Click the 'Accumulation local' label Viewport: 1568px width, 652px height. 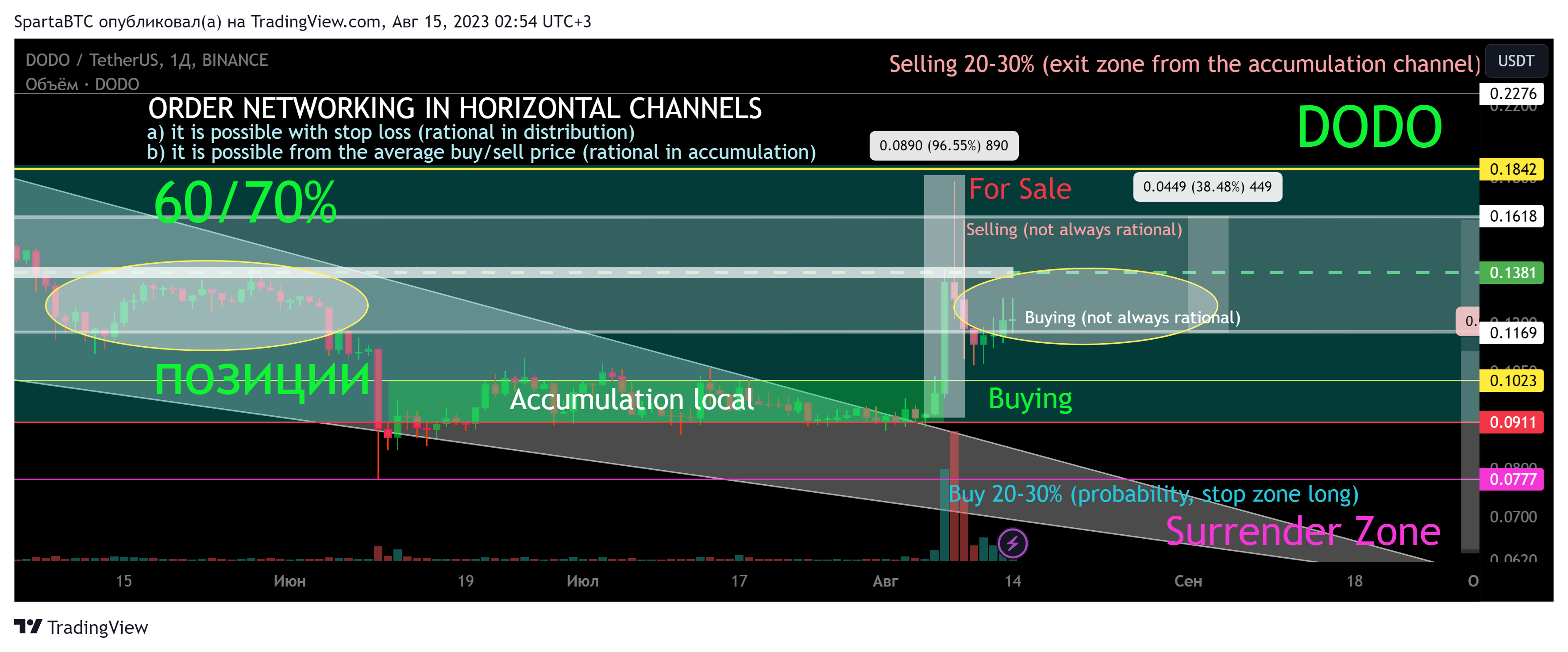click(632, 399)
